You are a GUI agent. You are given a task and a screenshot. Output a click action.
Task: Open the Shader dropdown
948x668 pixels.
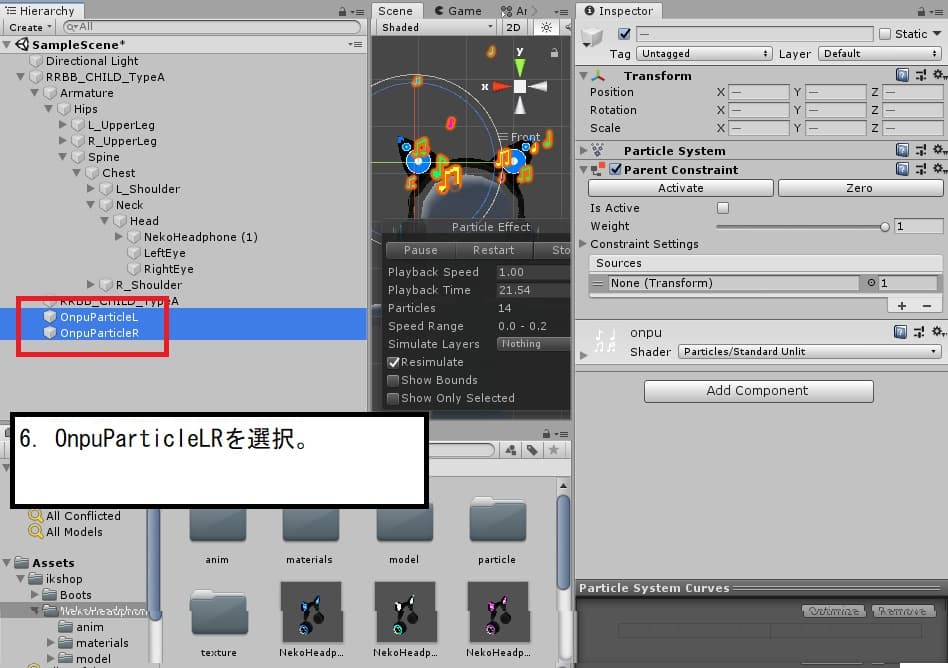809,351
